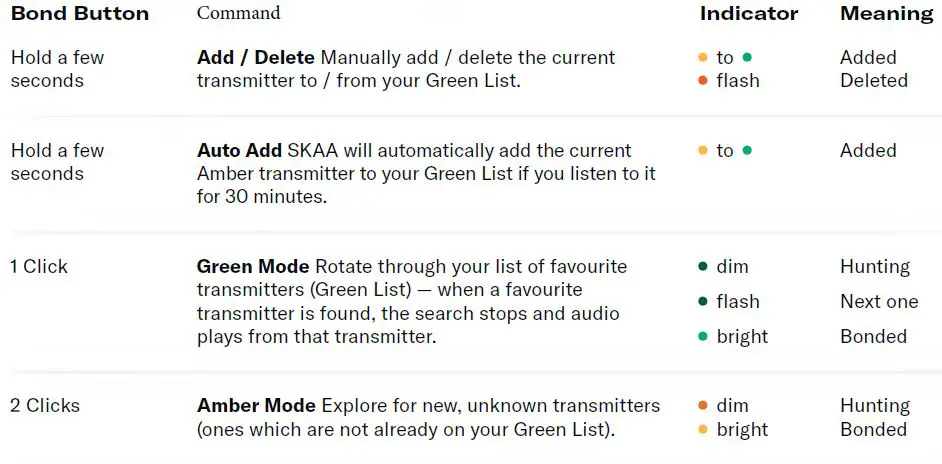This screenshot has width=942, height=464.
Task: Click the bold Add / Delete command title
Action: (x=255, y=58)
